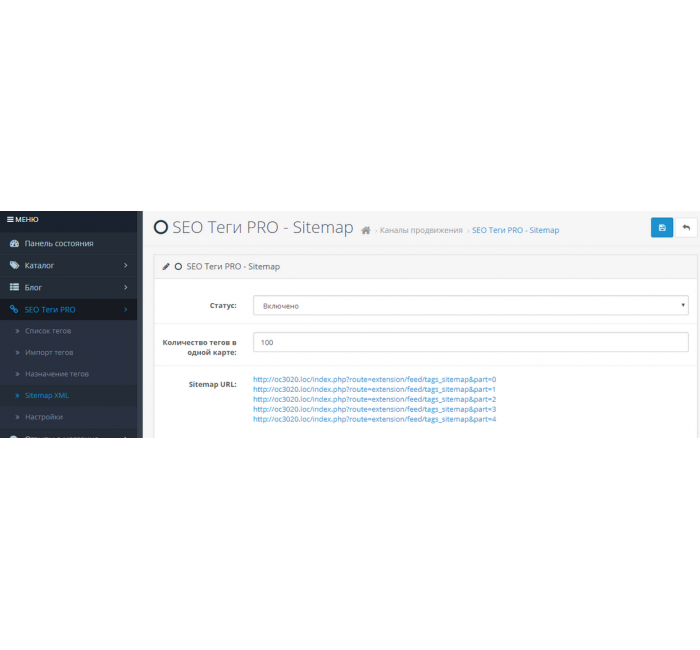The height and width of the screenshot is (650, 700).
Task: Click the Sitemap URL: label
Action: click(x=212, y=384)
